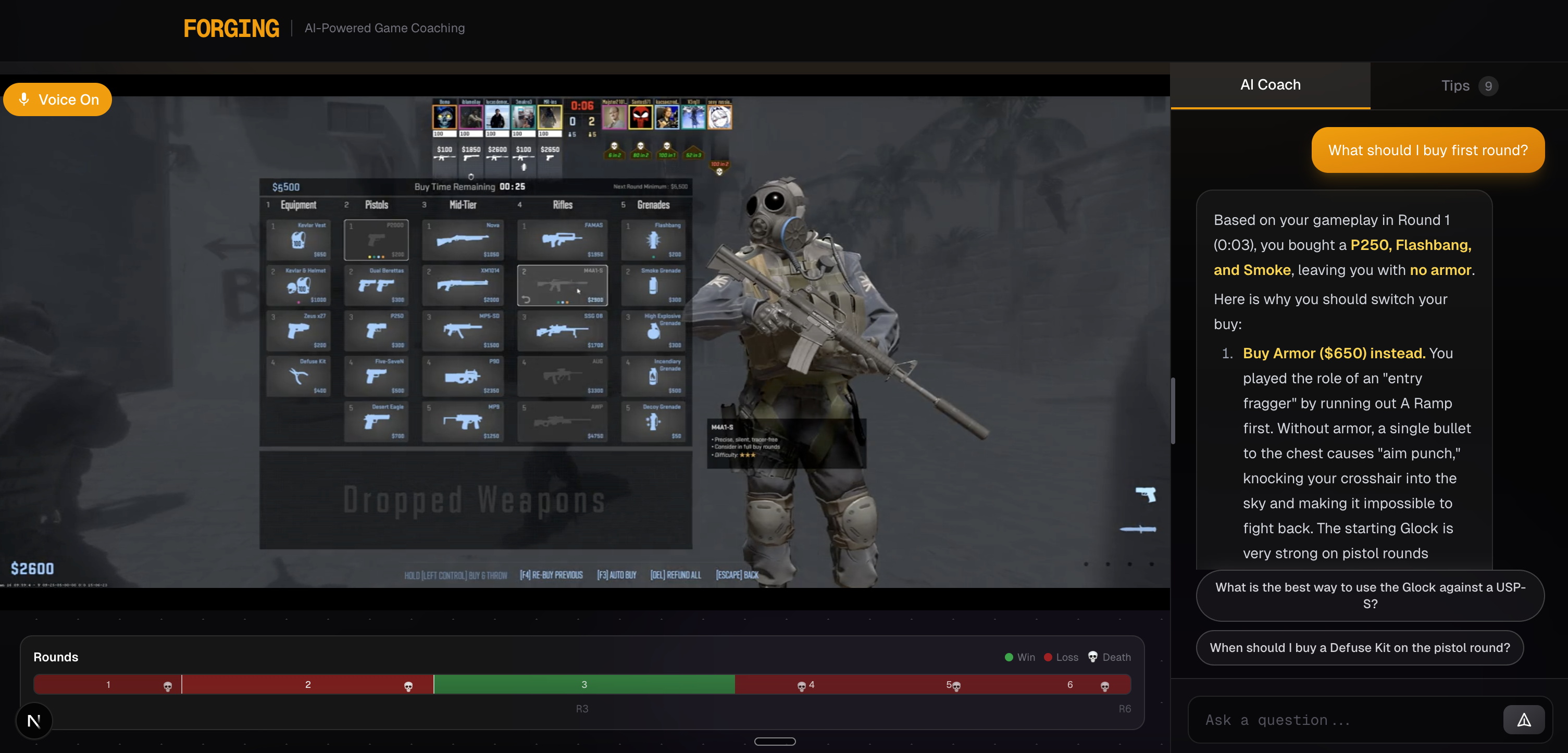
Task: Click the Round 2 death skull marker
Action: click(408, 686)
